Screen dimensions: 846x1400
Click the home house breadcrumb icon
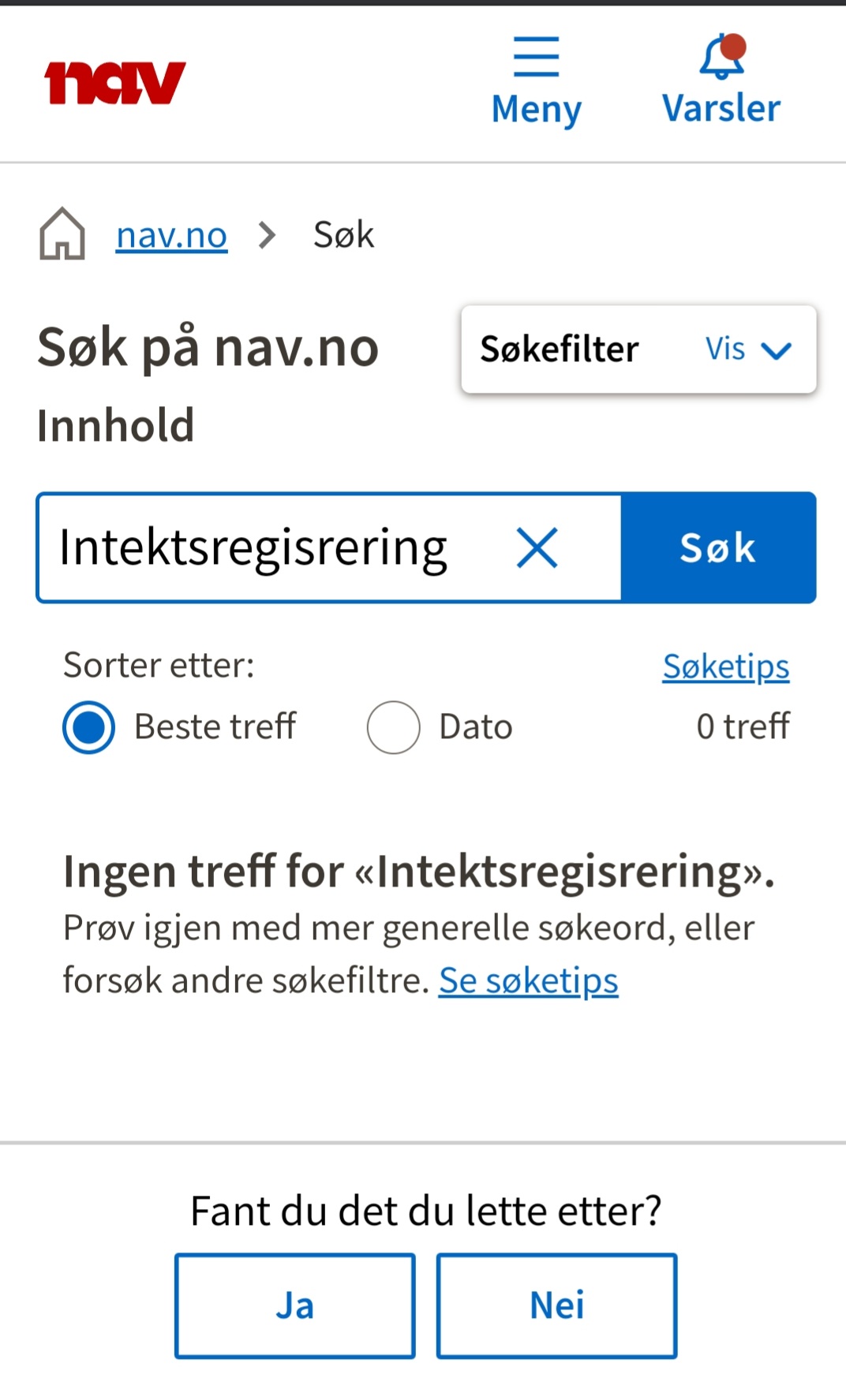[x=62, y=233]
